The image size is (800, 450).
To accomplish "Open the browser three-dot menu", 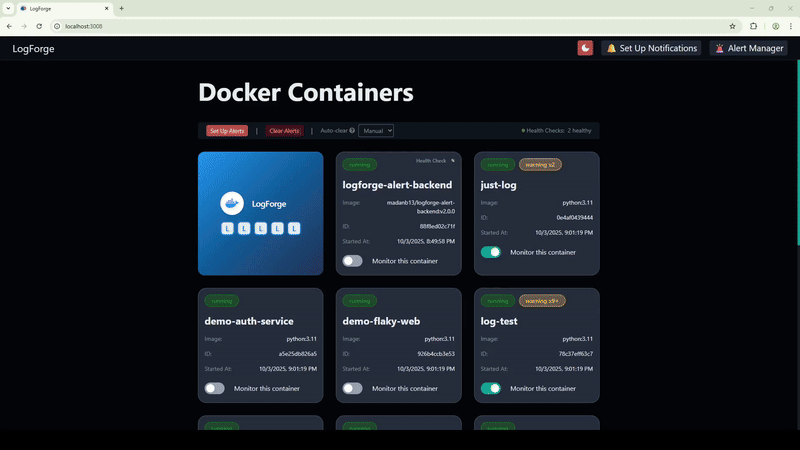I will tap(790, 26).
